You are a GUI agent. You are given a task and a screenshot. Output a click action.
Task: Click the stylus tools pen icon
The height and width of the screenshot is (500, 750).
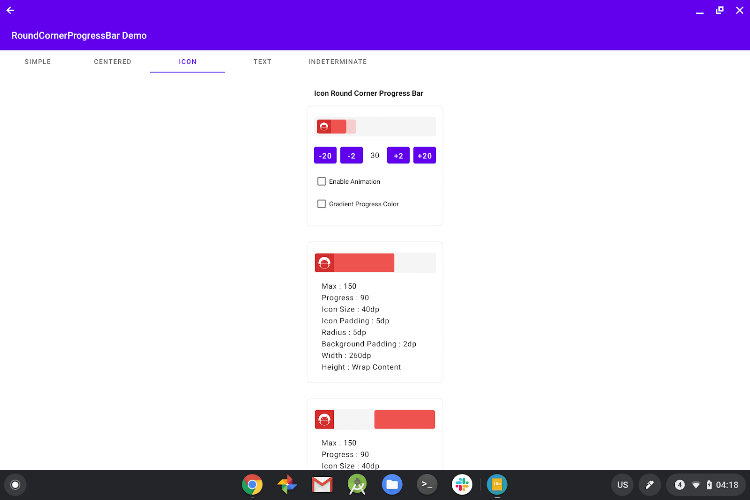coord(650,485)
